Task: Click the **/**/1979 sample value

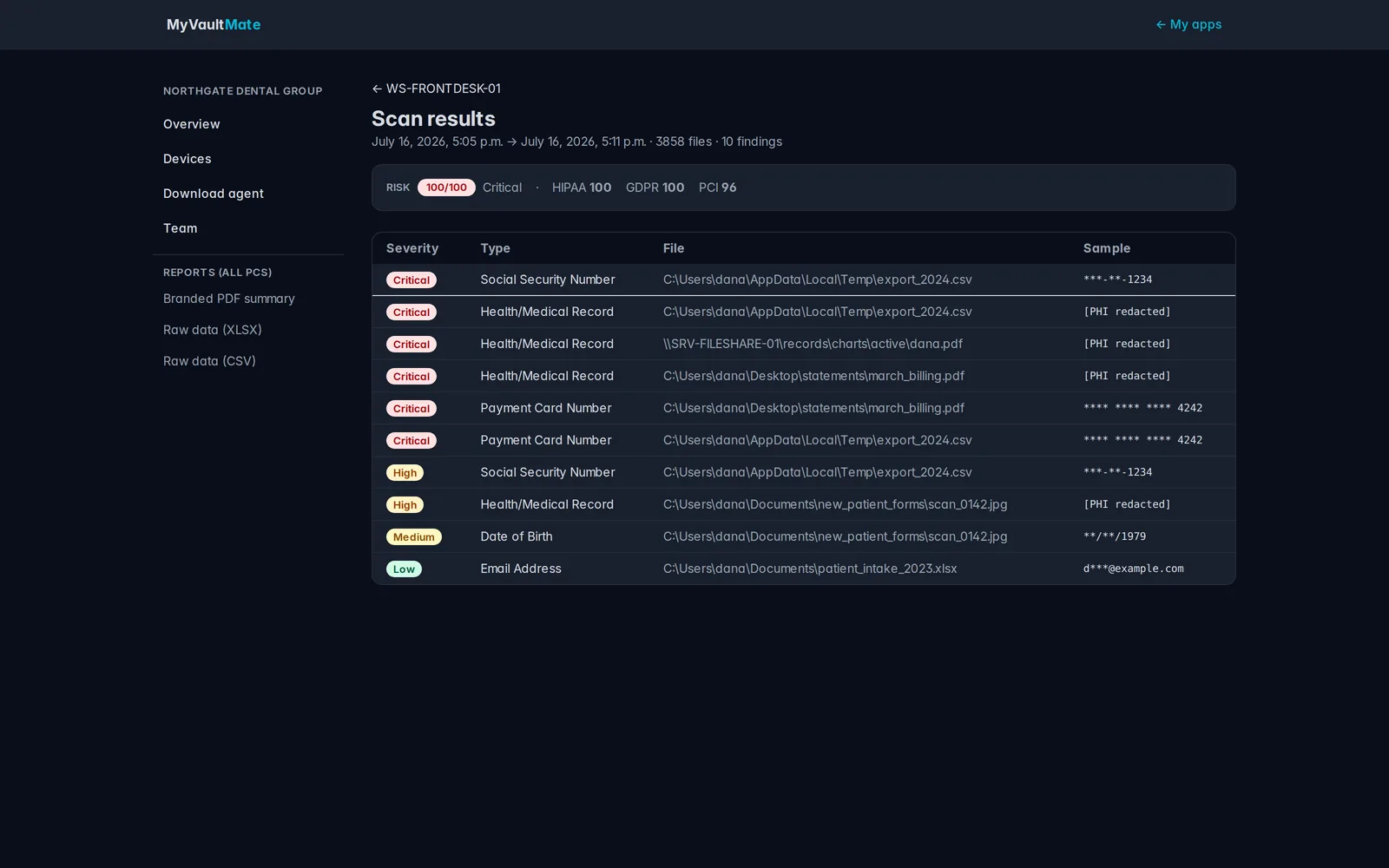Action: tap(1115, 536)
